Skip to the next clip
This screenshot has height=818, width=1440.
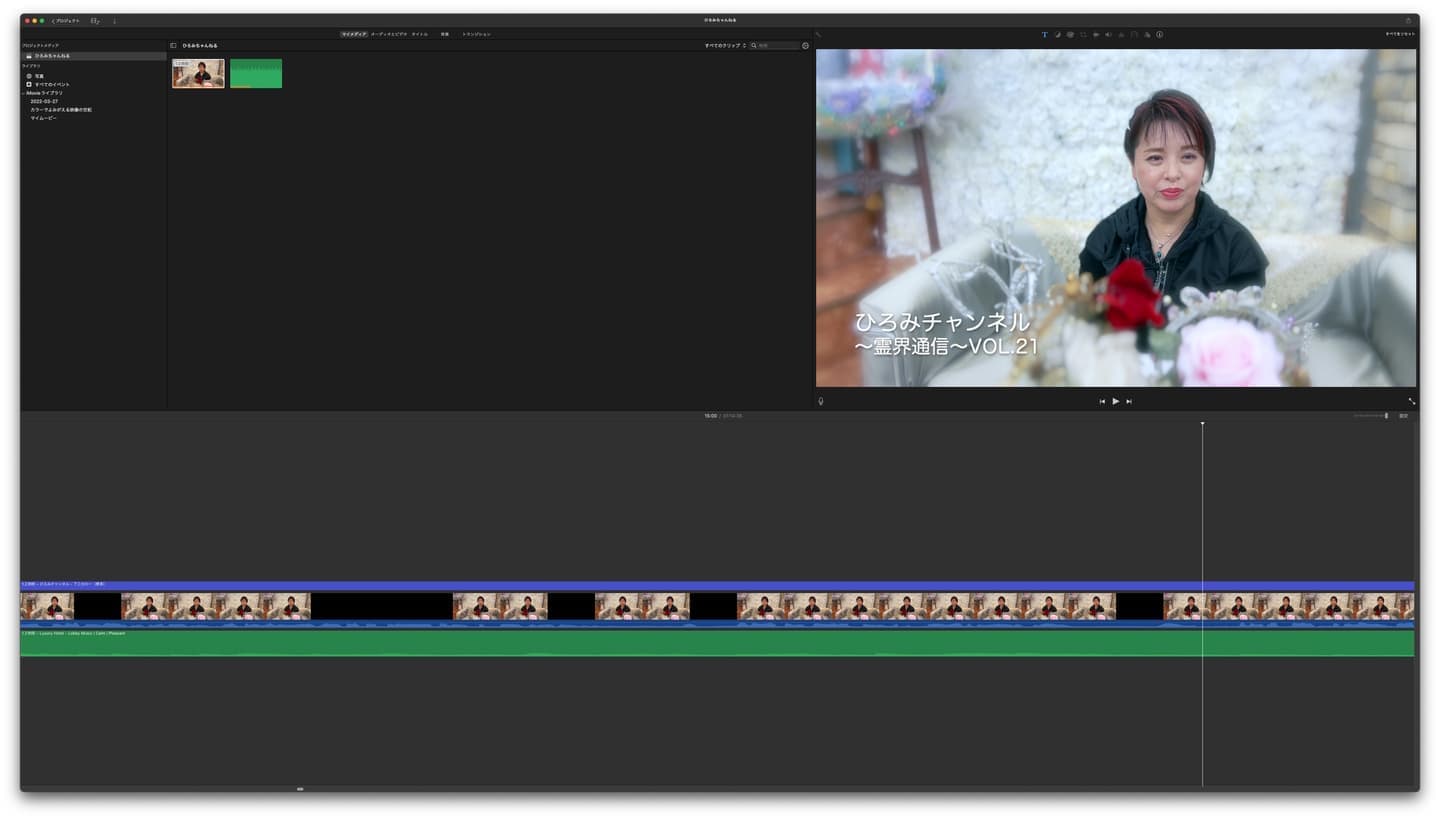1129,401
